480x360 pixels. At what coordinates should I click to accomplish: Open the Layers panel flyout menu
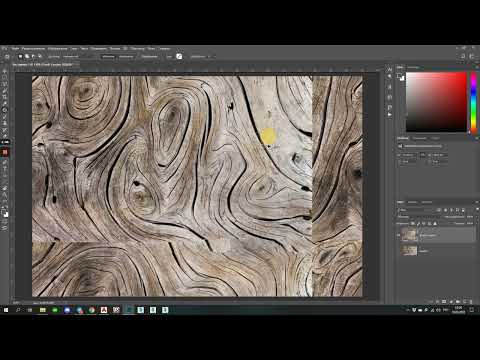476,202
